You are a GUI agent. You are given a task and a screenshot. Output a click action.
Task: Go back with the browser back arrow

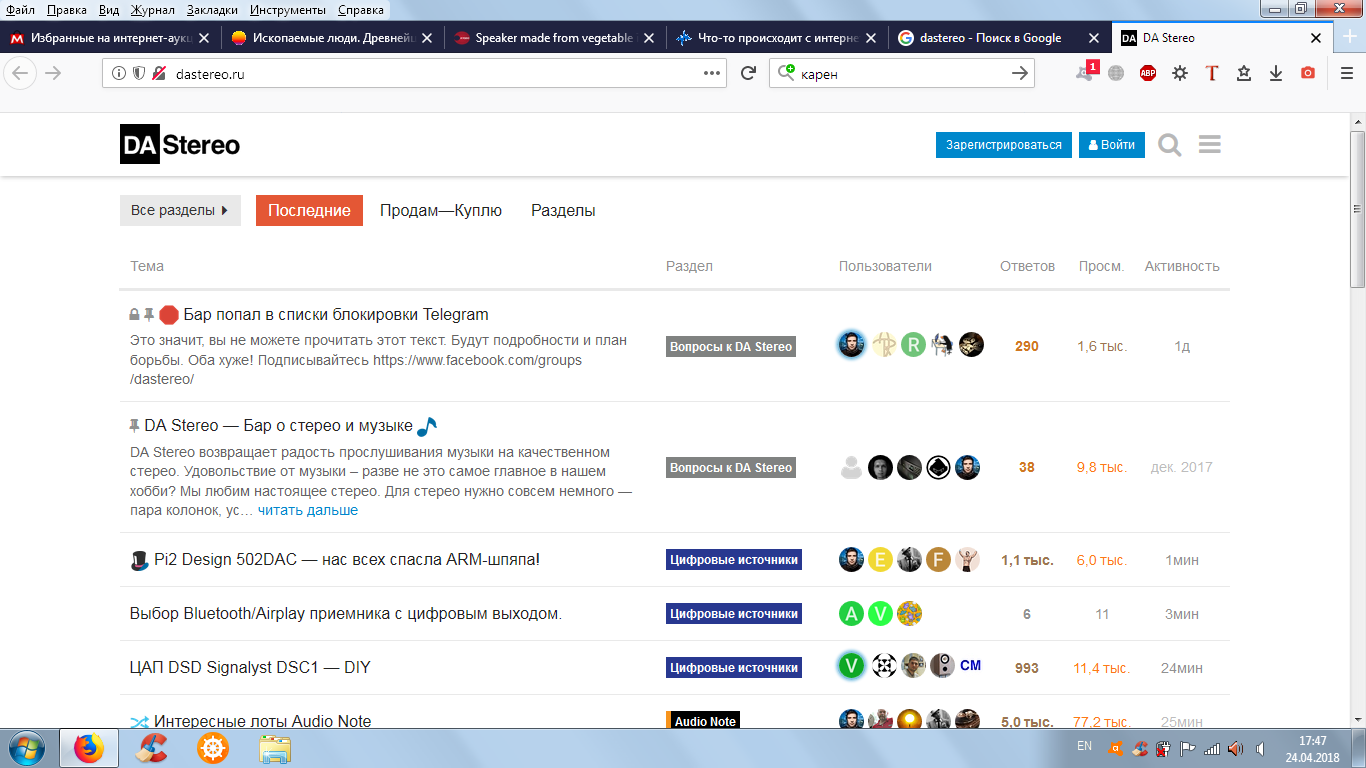21,73
